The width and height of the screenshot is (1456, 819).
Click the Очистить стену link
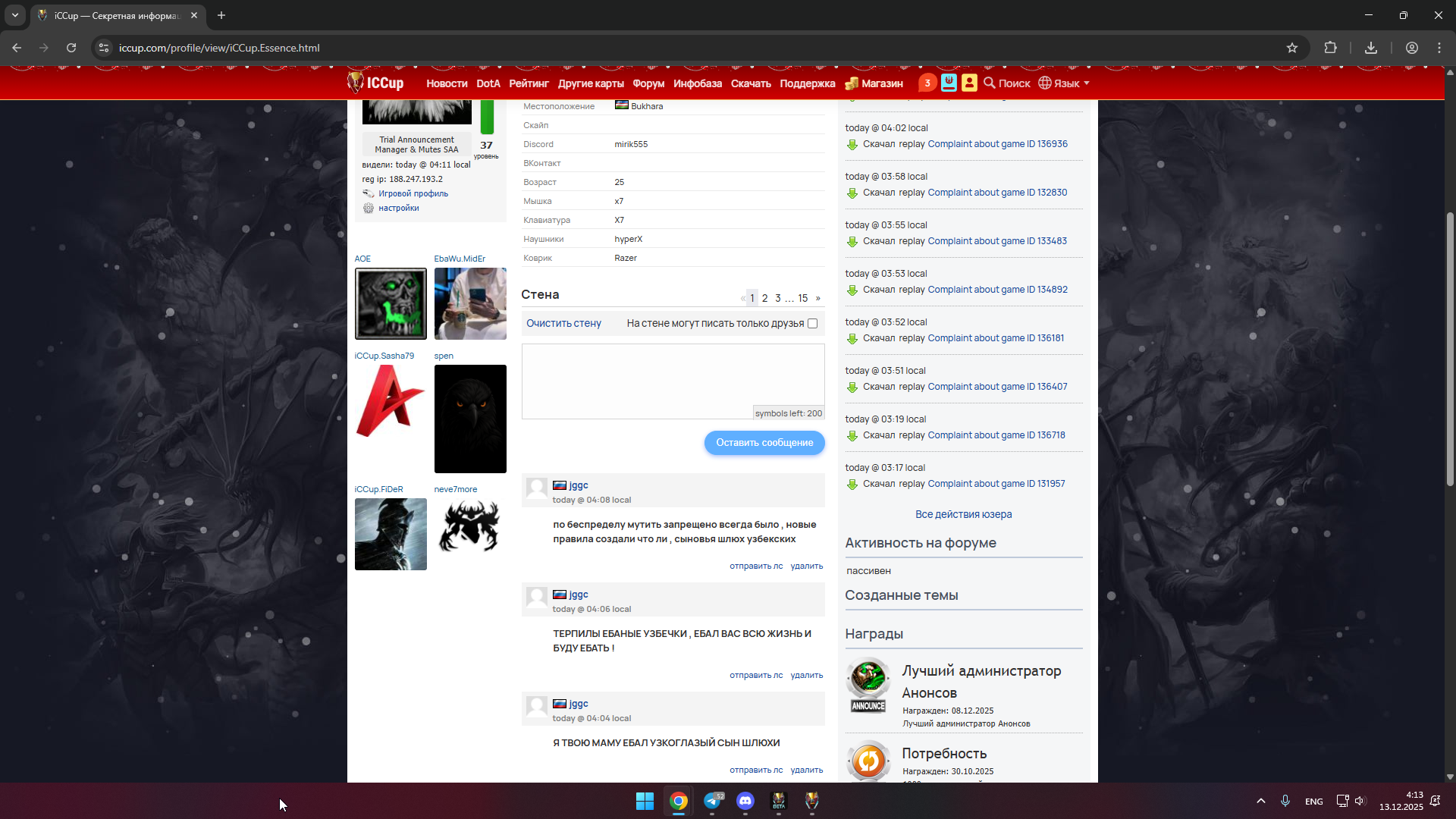point(563,324)
